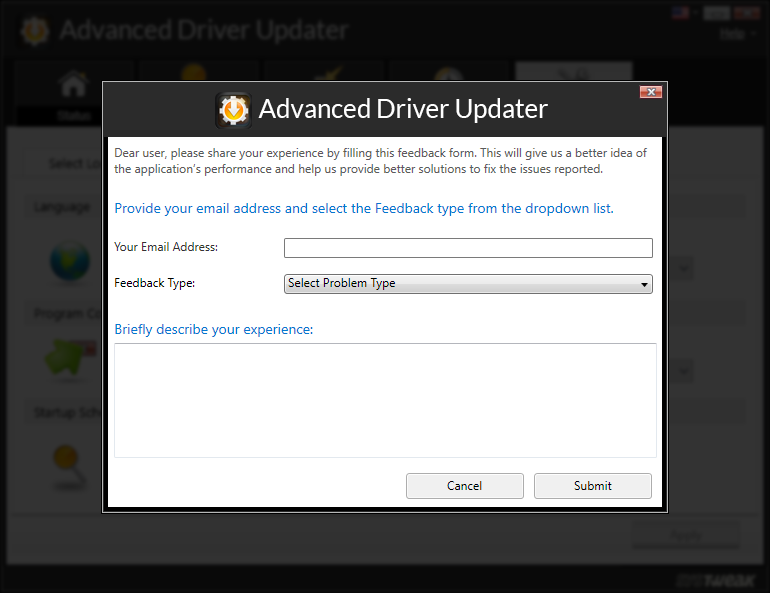Cancel the feedback dialog
This screenshot has height=593, width=770.
coord(465,486)
